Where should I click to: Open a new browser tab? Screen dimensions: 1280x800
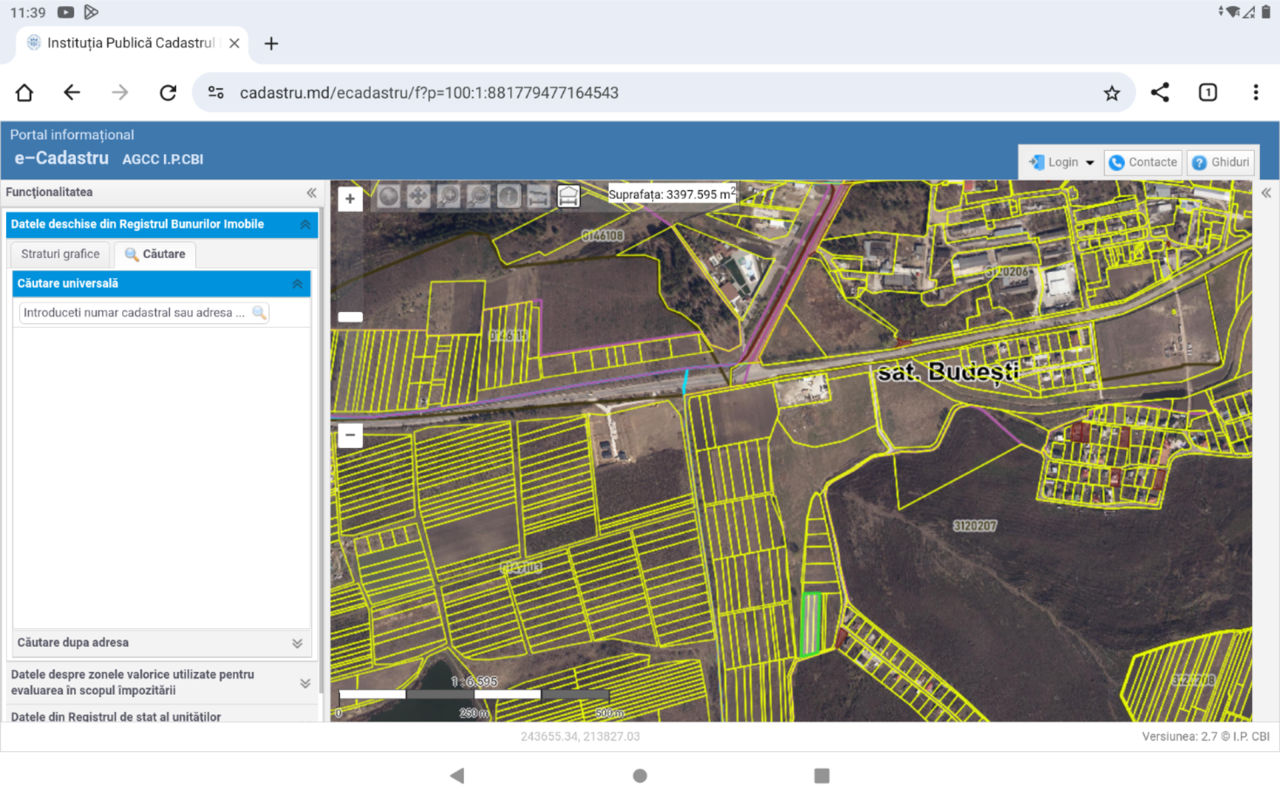(x=271, y=43)
